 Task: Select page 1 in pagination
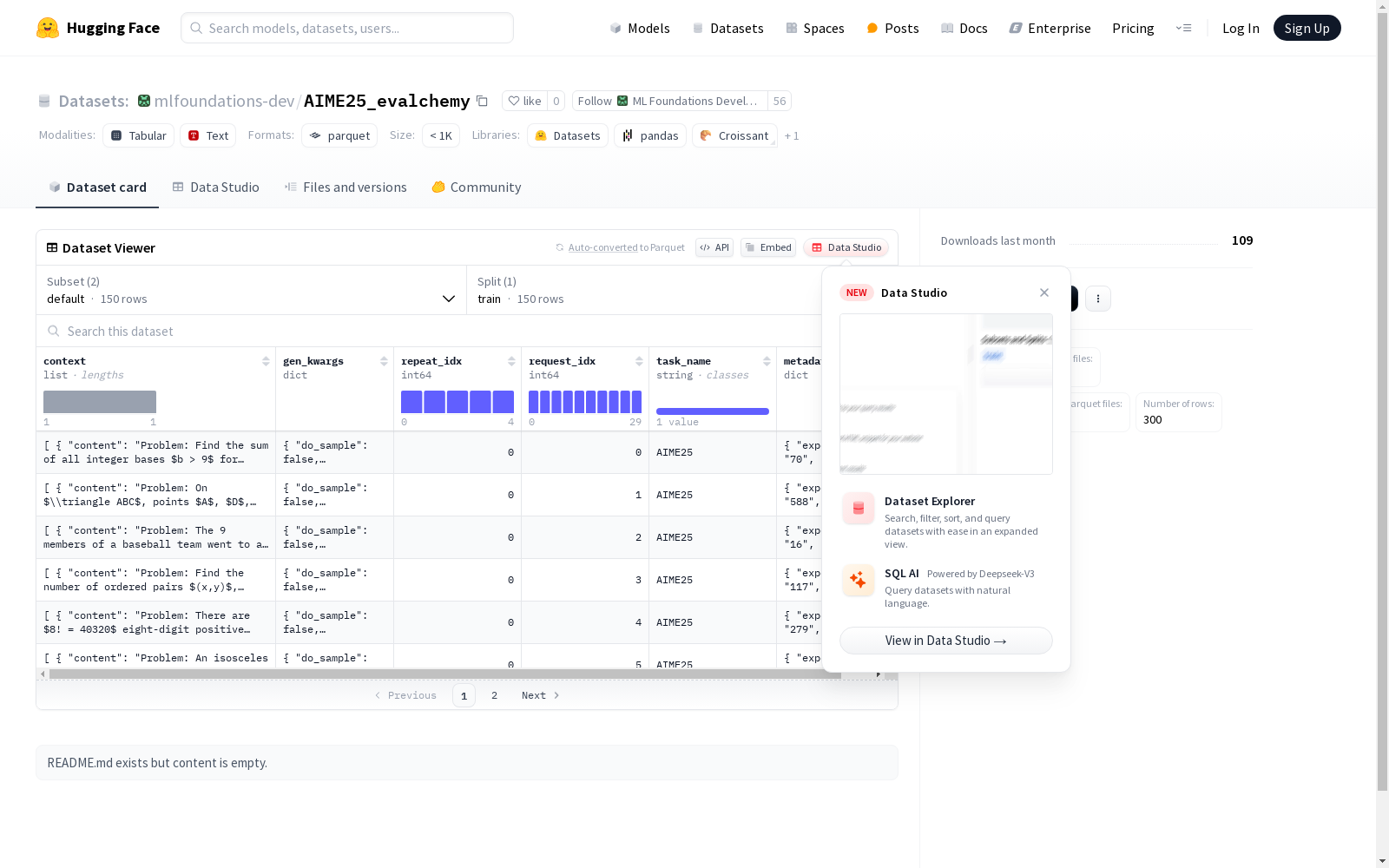click(464, 695)
